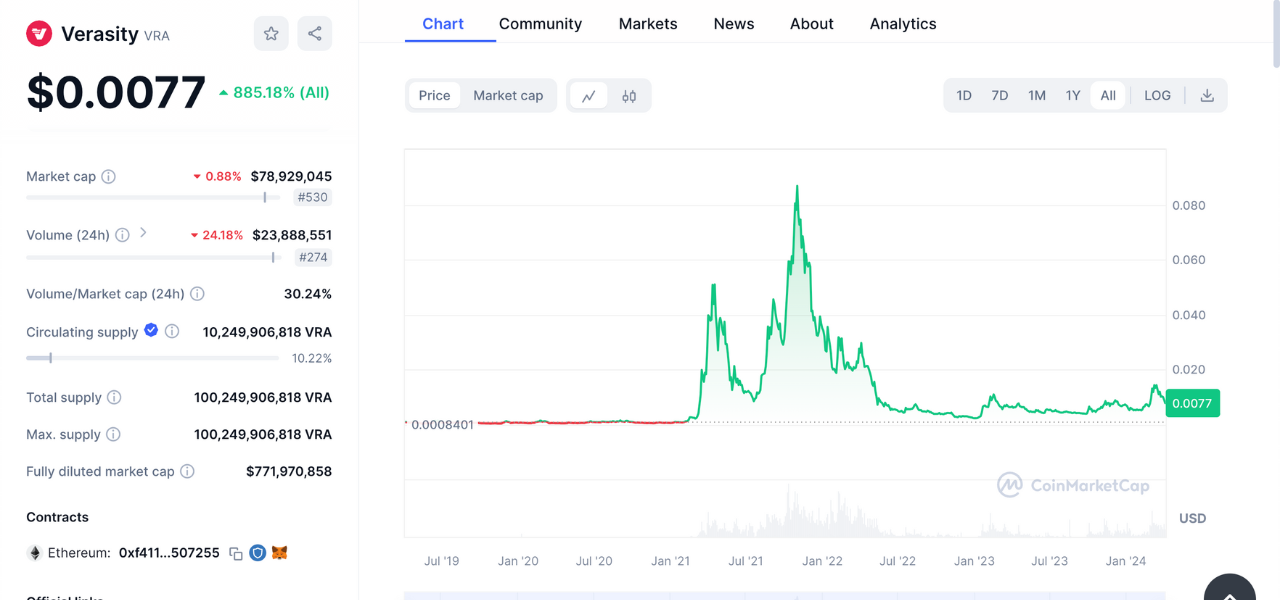This screenshot has height=600, width=1280.
Task: Toggle chart to Market cap view
Action: 508,96
